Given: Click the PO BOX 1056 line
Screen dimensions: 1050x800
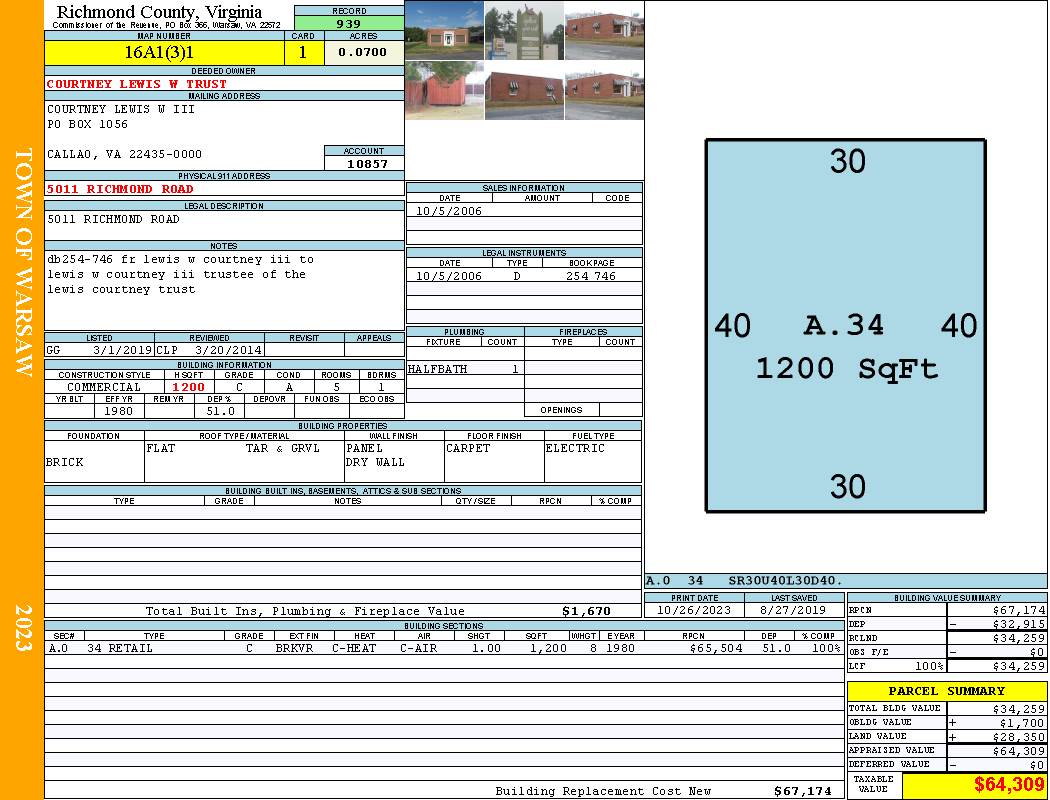Looking at the screenshot, I should [x=87, y=125].
